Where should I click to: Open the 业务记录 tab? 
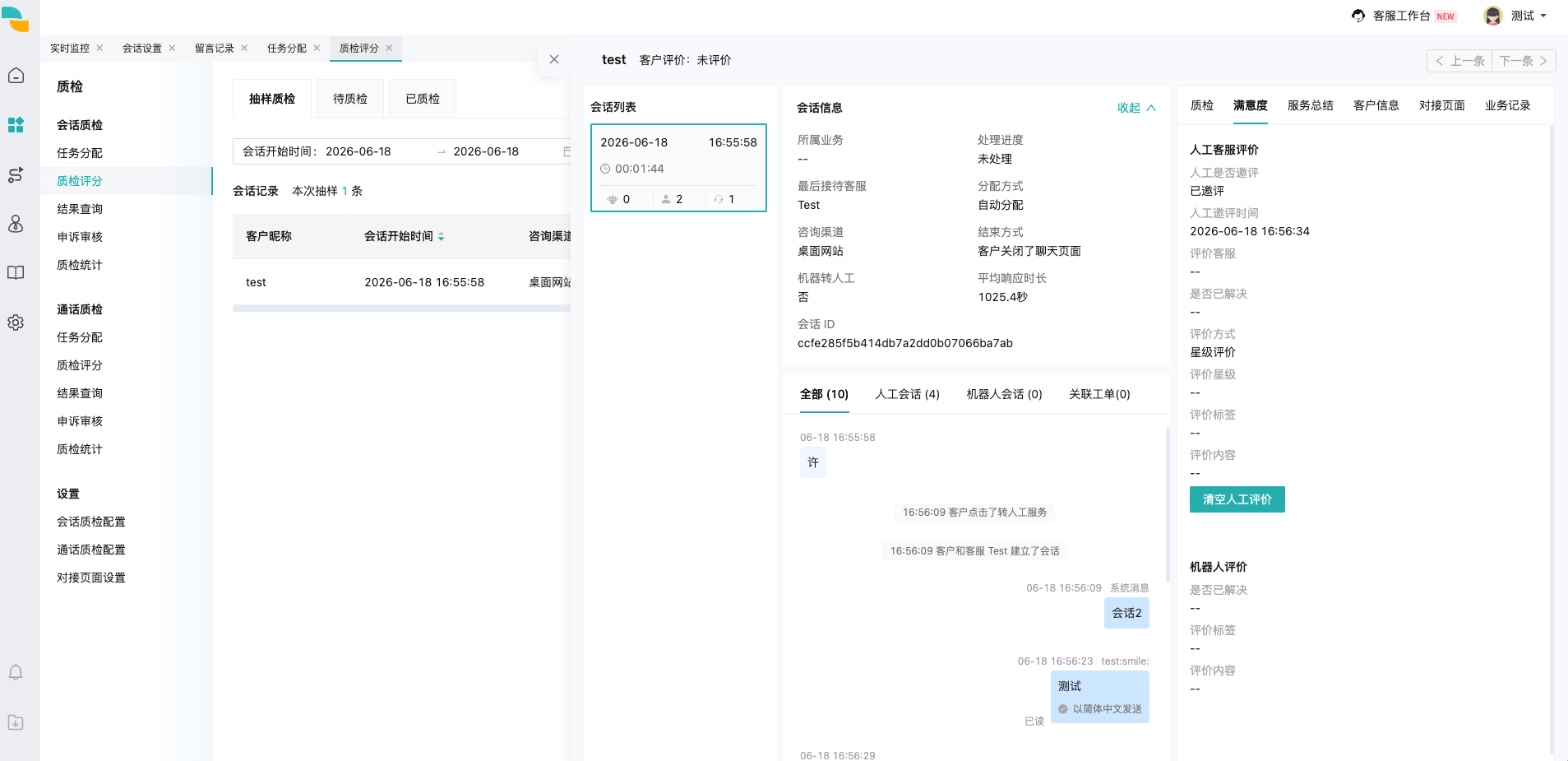click(x=1508, y=105)
